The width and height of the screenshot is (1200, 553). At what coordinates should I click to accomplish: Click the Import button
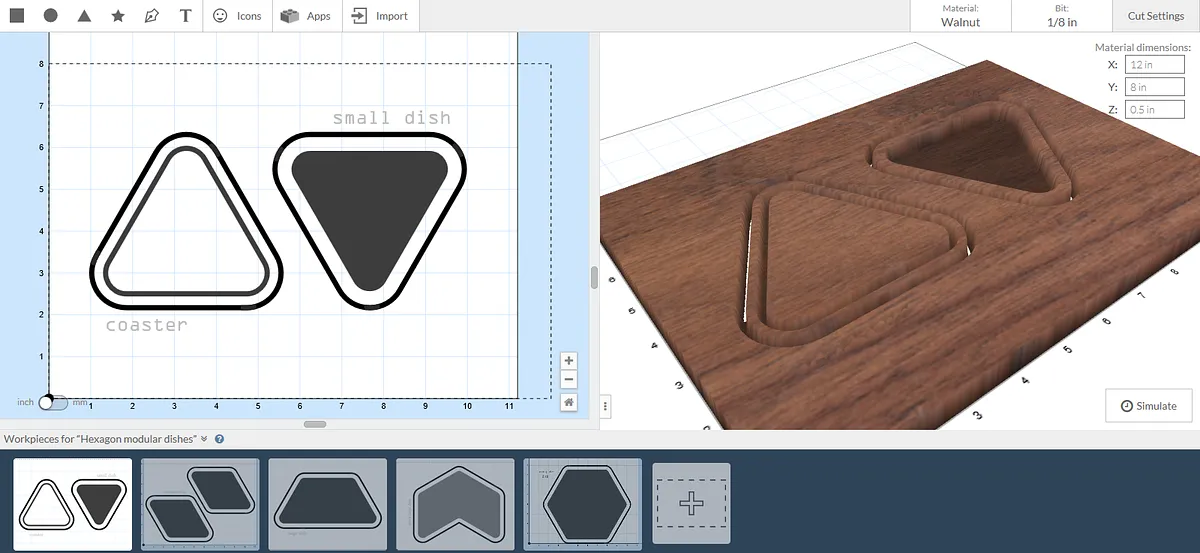tap(381, 16)
